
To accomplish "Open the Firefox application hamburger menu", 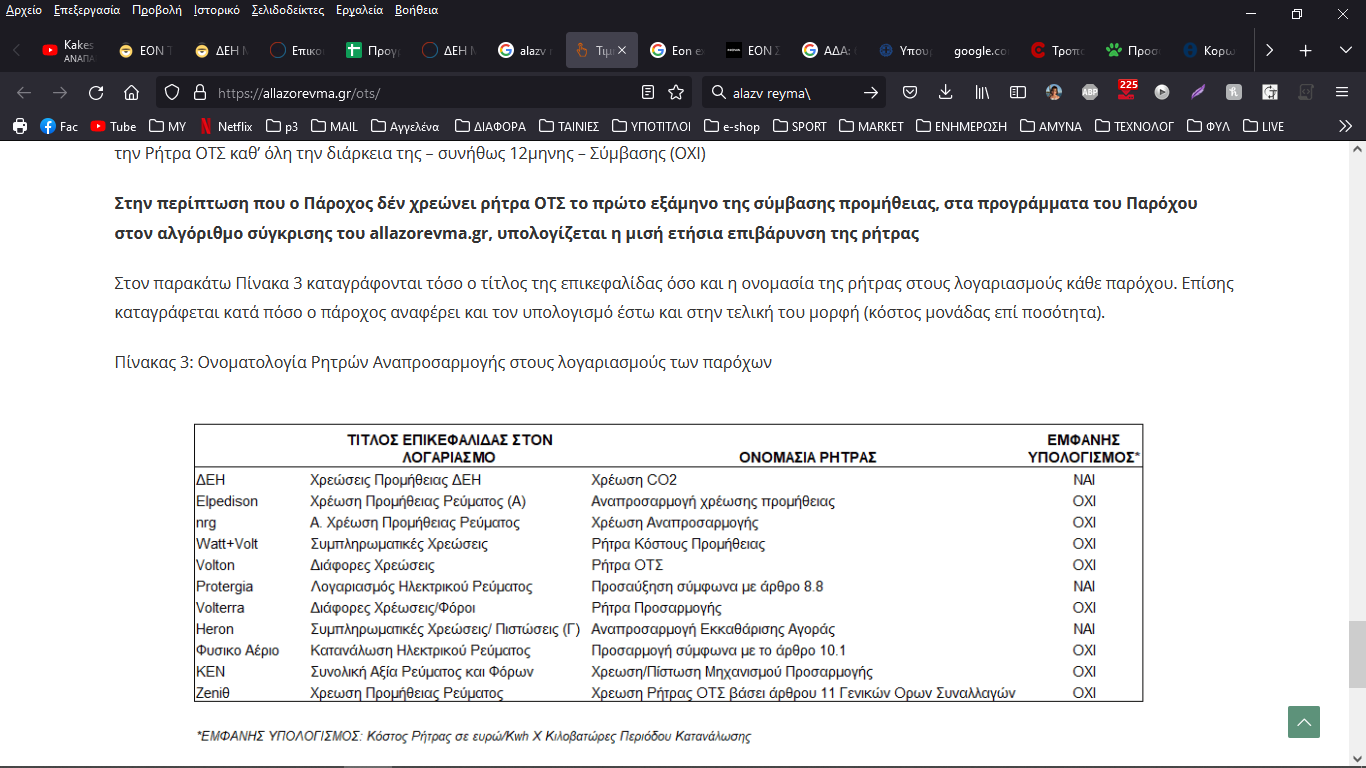I will pos(1342,92).
